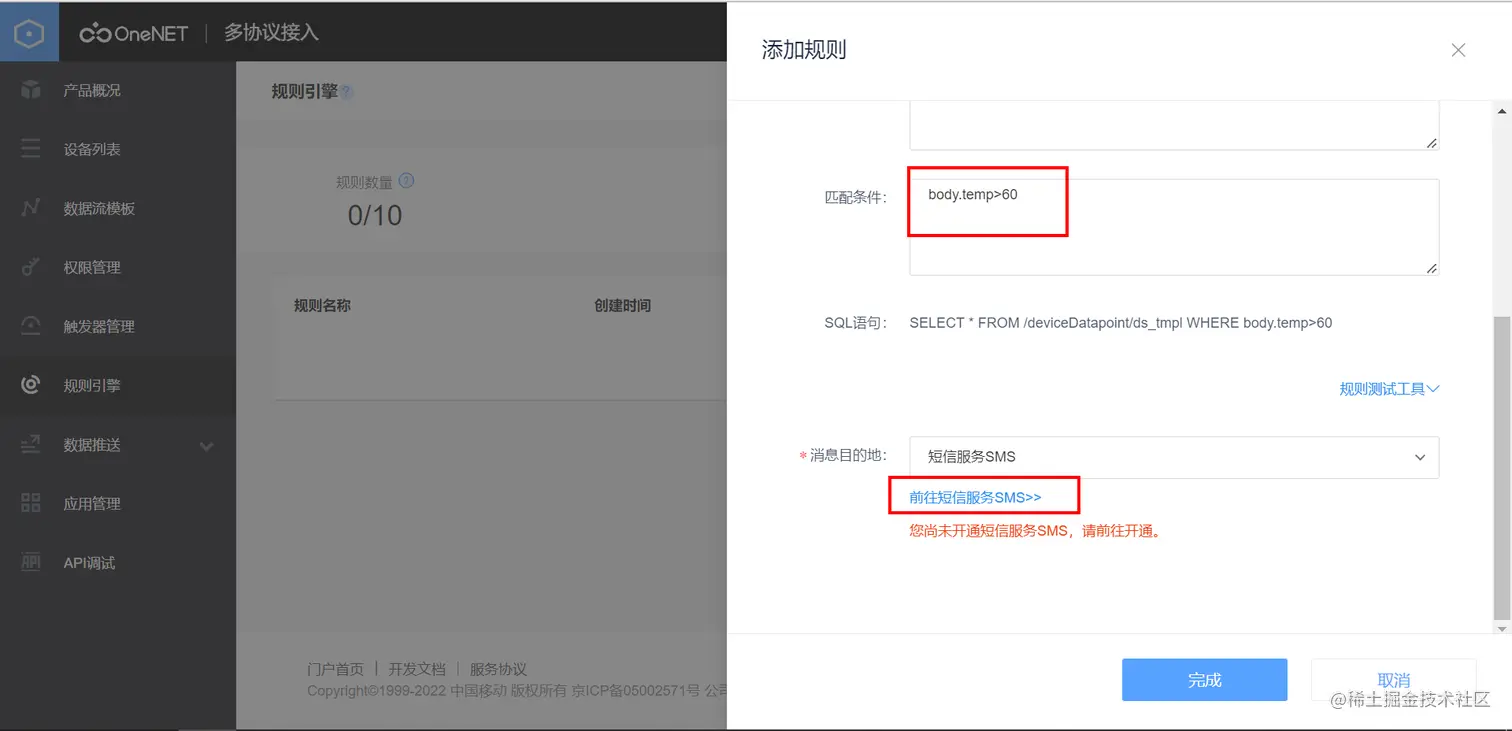Viewport: 1512px width, 731px height.
Task: Click into the 匹配条件 text area
Action: click(1174, 227)
